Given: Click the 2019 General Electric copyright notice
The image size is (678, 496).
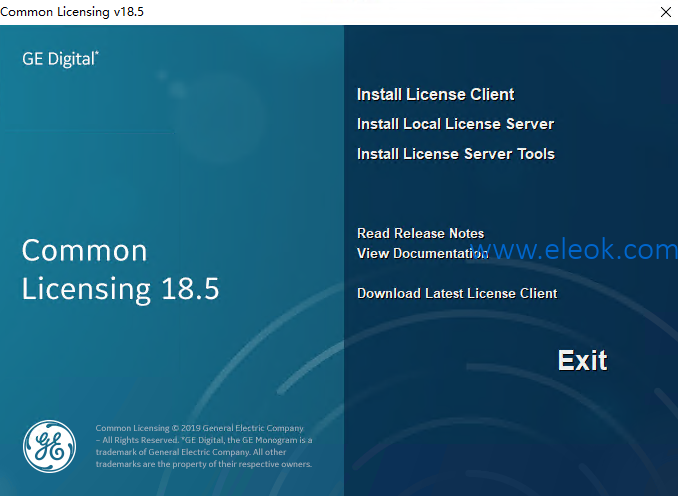Looking at the screenshot, I should [204, 446].
